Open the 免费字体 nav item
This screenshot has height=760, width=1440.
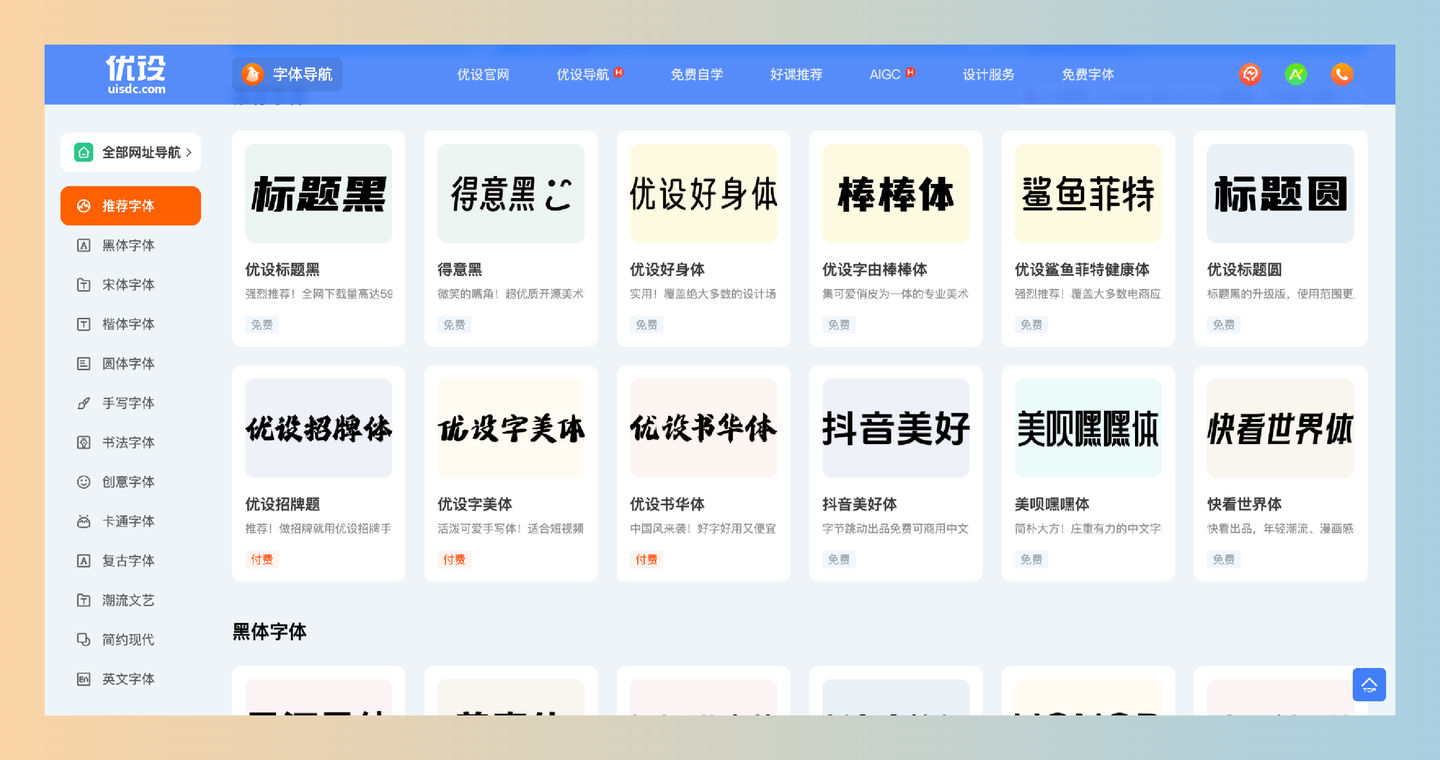pyautogui.click(x=1088, y=75)
